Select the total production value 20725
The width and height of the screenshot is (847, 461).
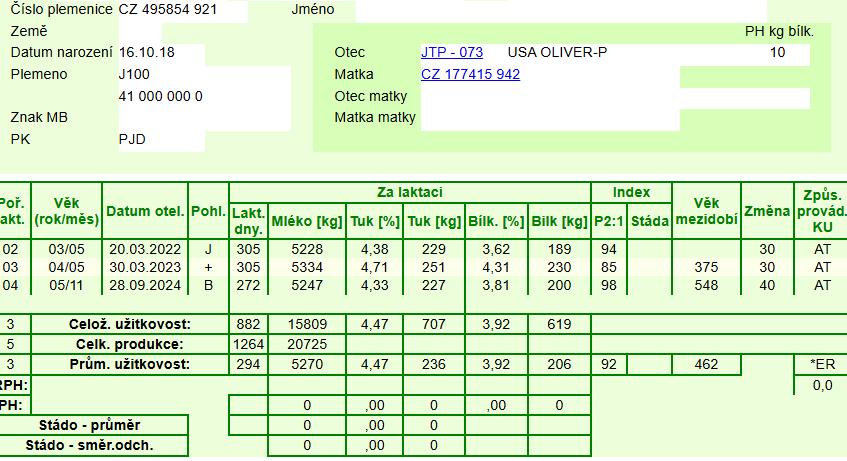(306, 344)
